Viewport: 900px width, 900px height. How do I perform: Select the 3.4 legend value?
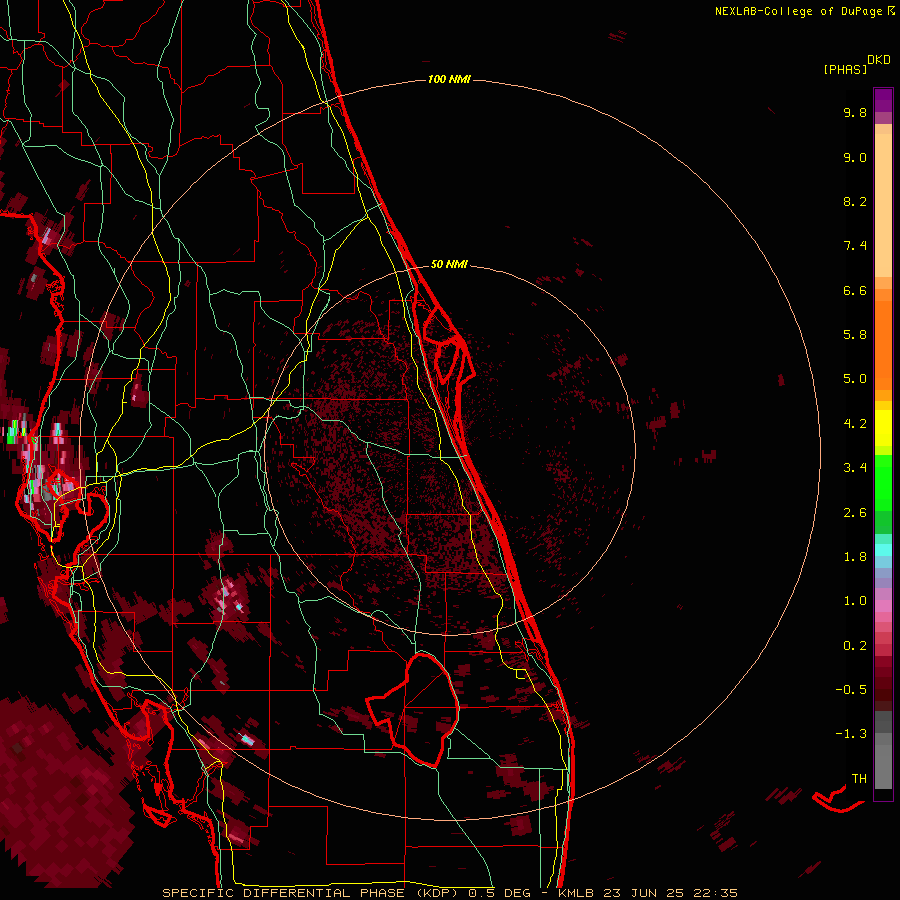pyautogui.click(x=855, y=468)
